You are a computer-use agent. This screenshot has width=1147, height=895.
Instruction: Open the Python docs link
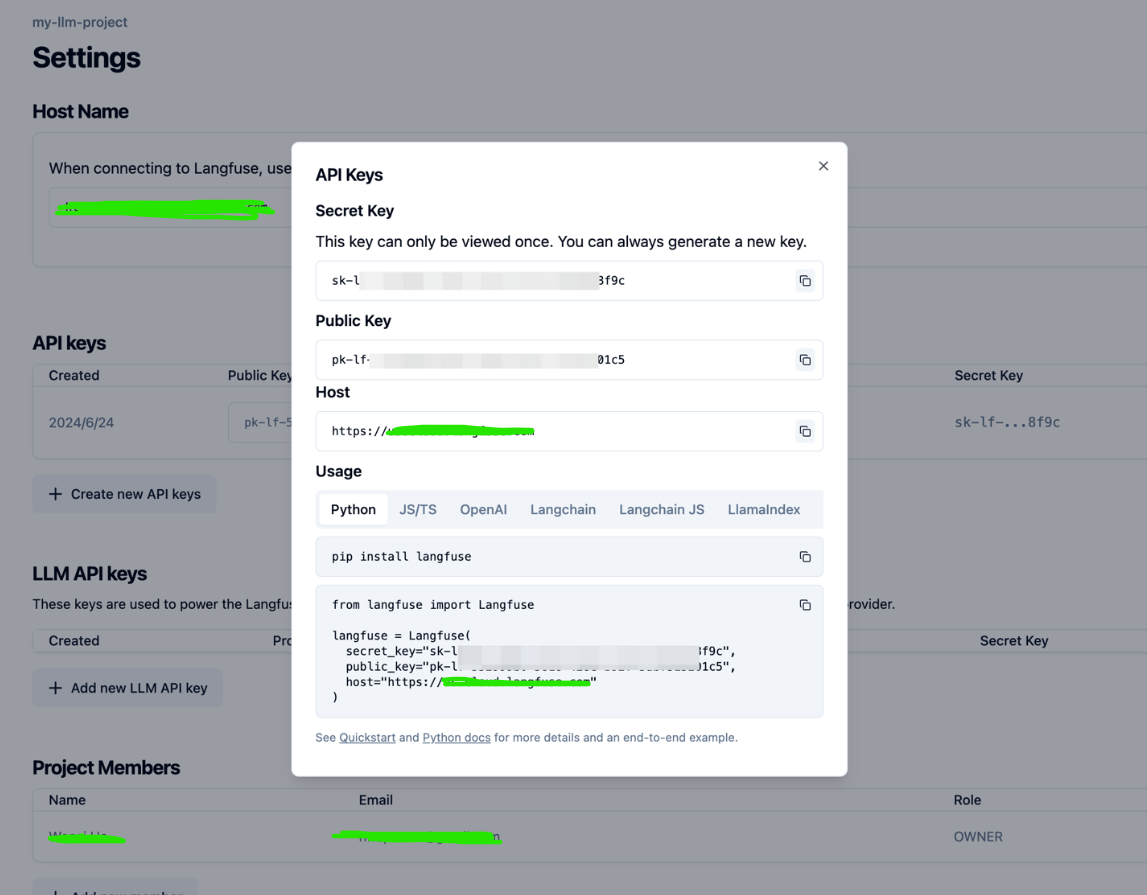point(456,738)
